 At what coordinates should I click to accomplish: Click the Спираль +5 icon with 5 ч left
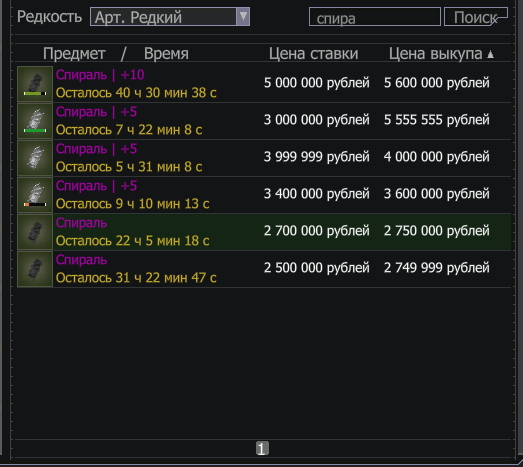35,158
